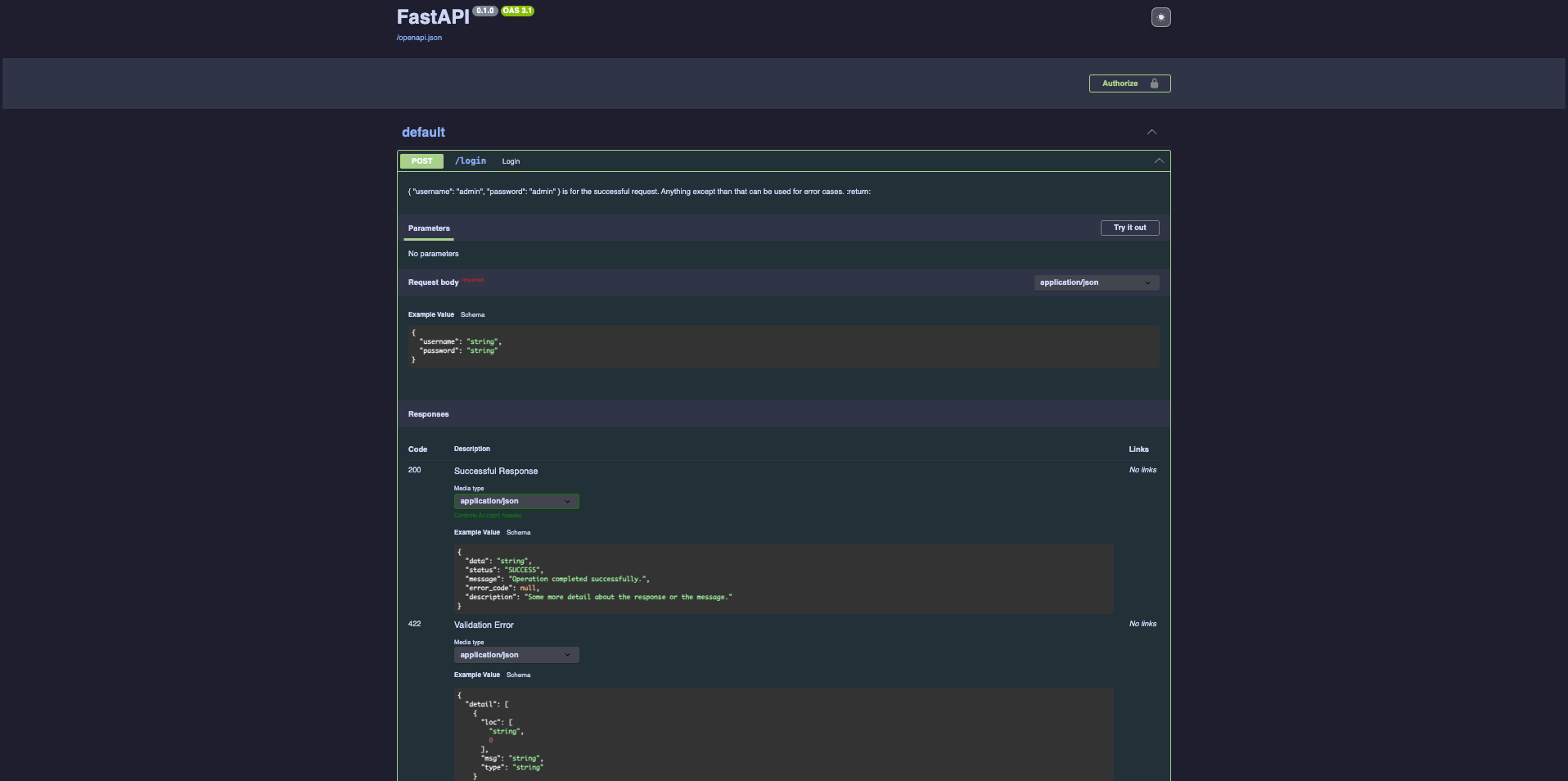Viewport: 1568px width, 781px height.
Task: Switch to the Schema tab of the 200 response
Action: pos(519,532)
